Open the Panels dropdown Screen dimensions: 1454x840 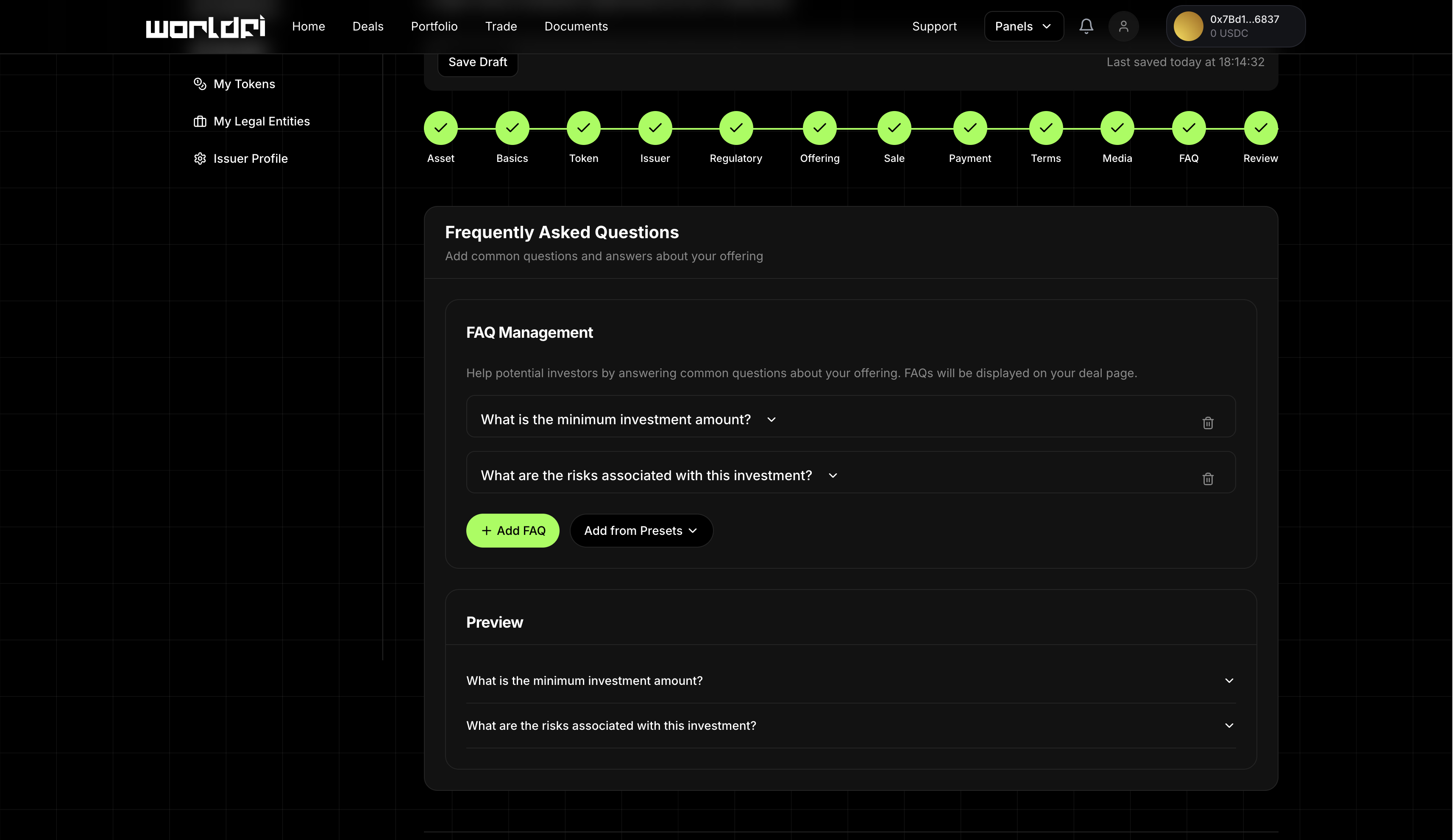1023,27
